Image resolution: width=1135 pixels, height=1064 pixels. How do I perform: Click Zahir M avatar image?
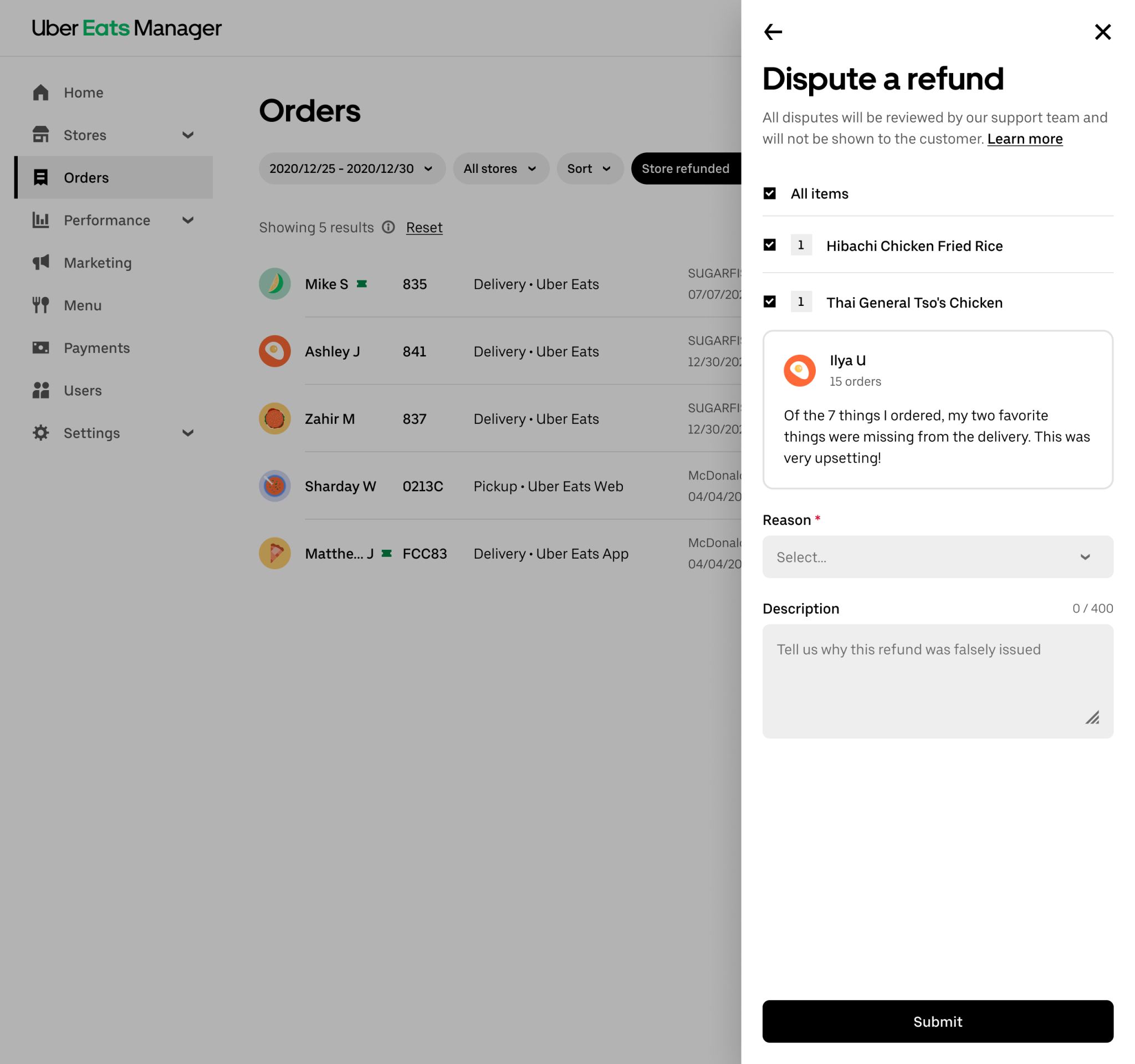pyautogui.click(x=275, y=418)
